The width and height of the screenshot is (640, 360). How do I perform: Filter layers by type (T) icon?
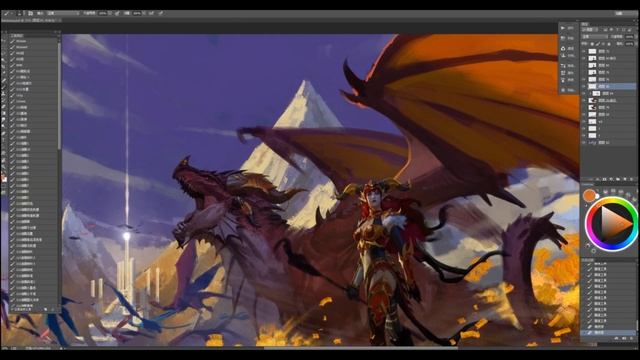tap(617, 30)
